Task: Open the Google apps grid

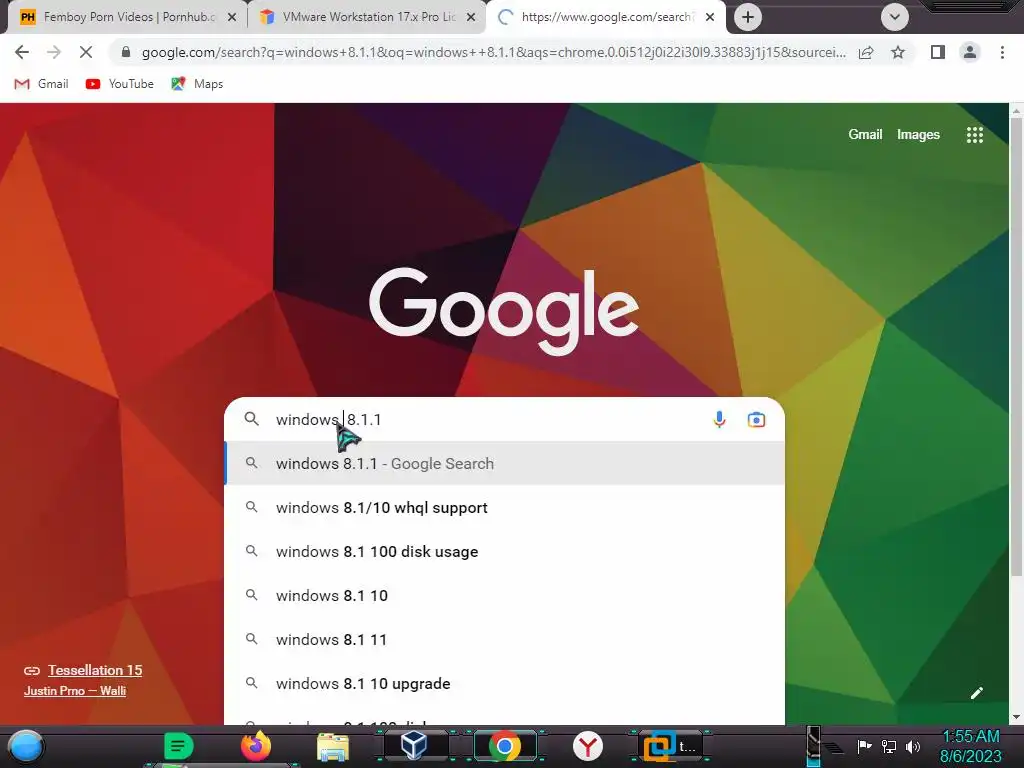Action: coord(974,135)
